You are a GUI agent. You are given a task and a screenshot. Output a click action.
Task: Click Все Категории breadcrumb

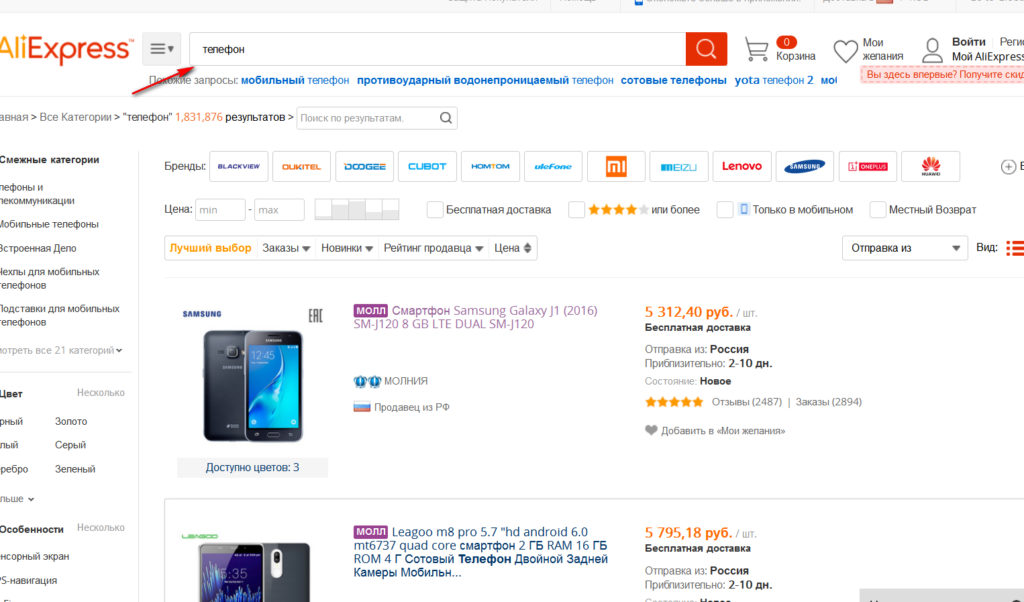click(x=75, y=117)
